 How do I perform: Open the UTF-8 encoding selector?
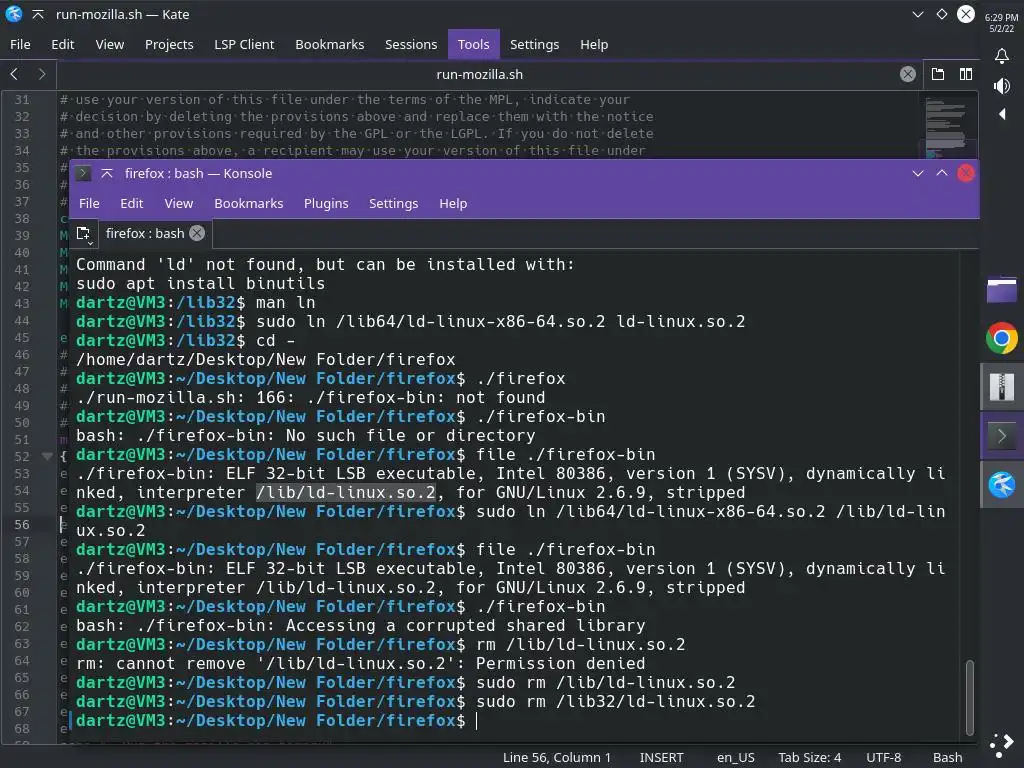884,757
